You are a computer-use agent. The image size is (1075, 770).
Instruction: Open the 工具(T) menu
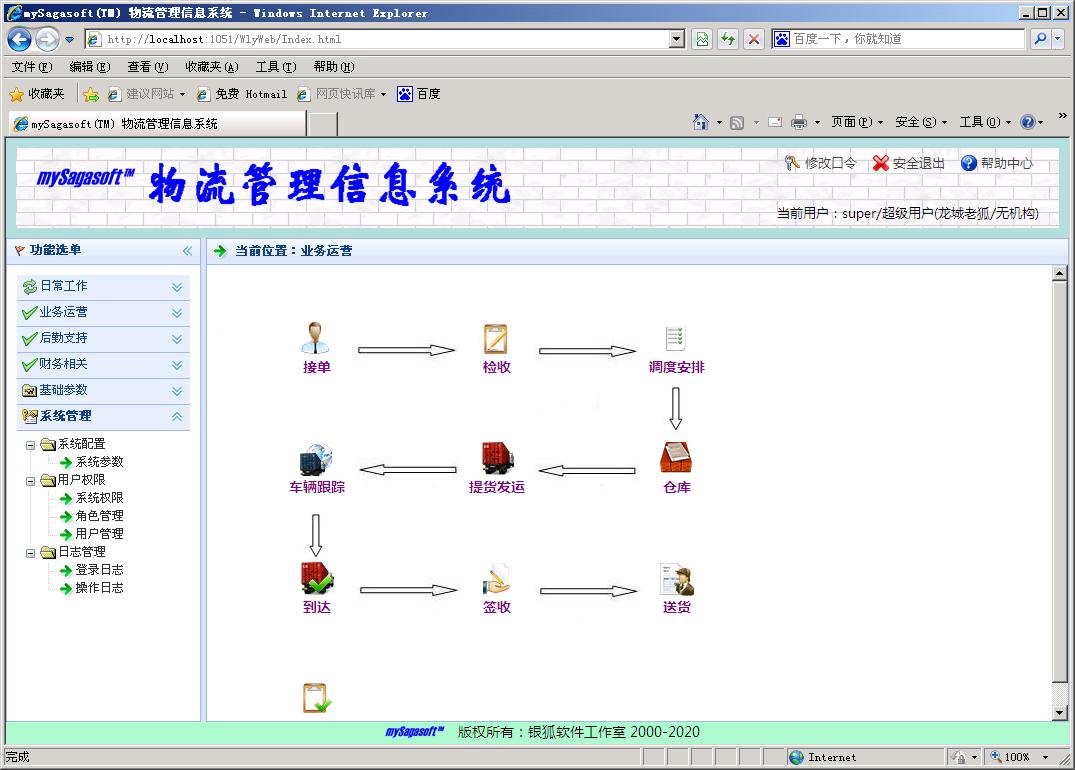point(276,67)
